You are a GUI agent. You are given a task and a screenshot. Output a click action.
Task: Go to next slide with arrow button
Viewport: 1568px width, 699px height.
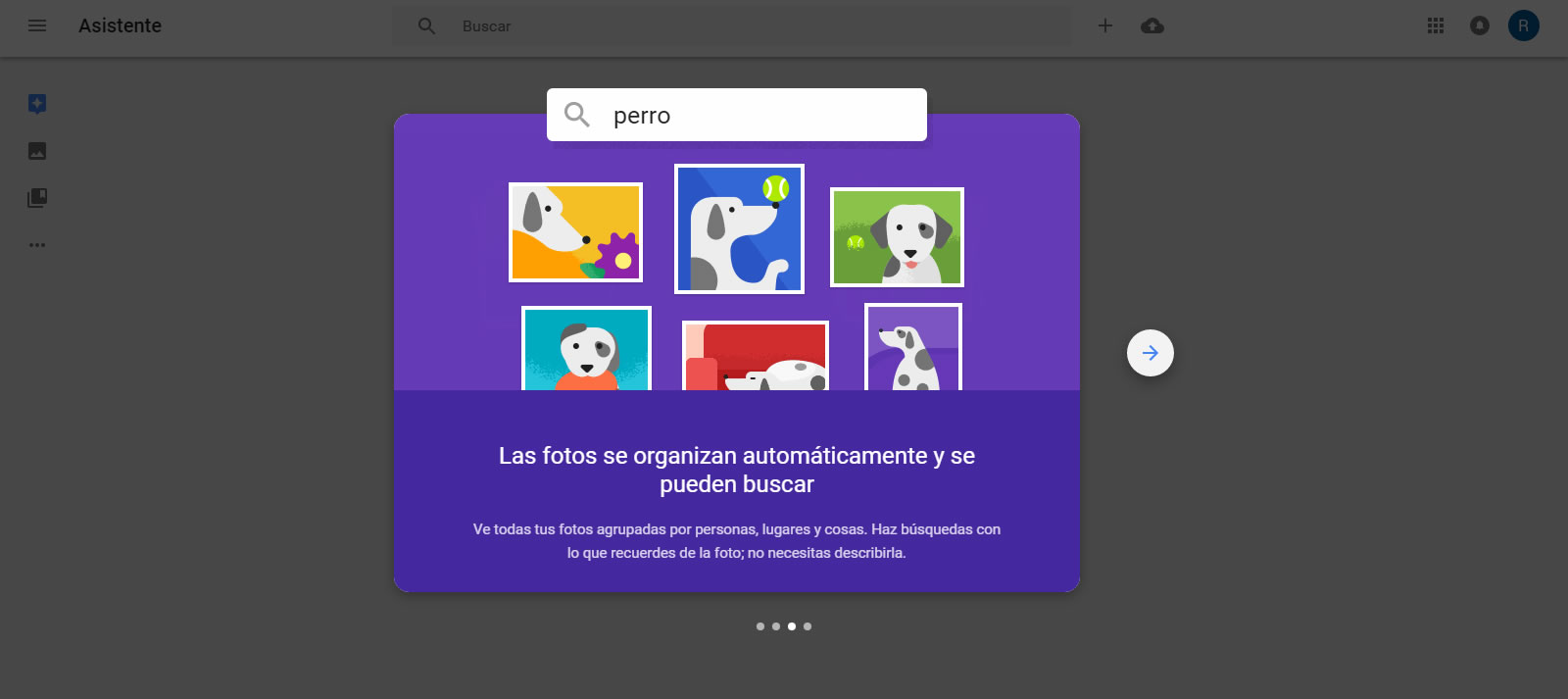(x=1151, y=353)
